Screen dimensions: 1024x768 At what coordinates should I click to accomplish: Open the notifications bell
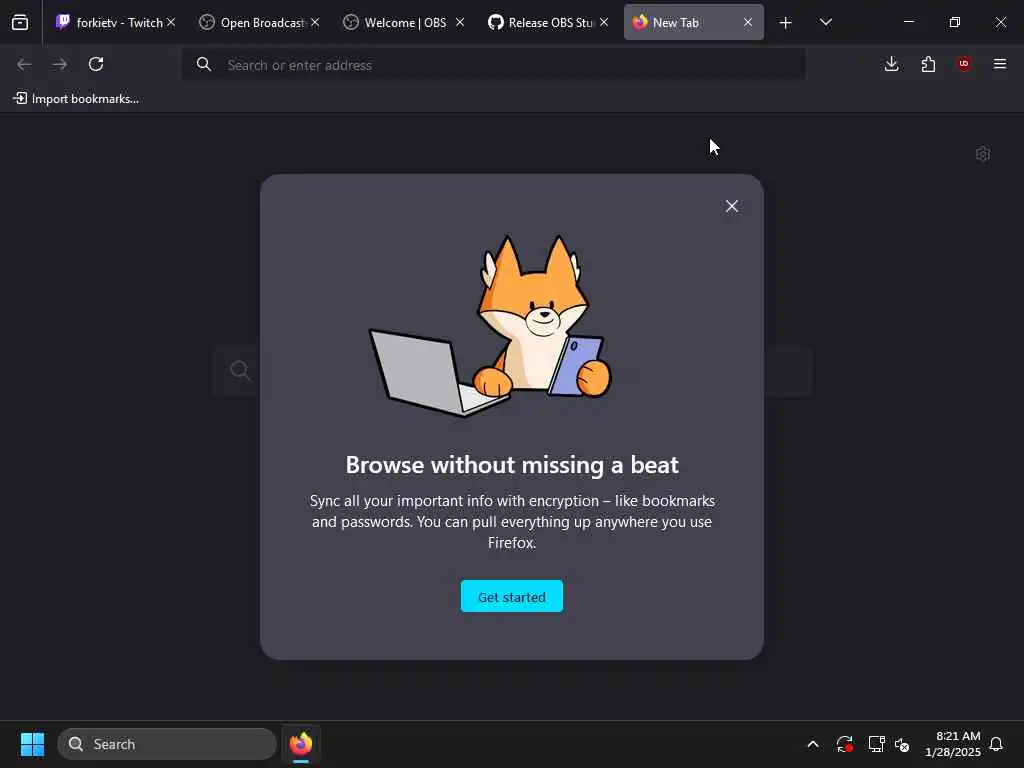(996, 744)
